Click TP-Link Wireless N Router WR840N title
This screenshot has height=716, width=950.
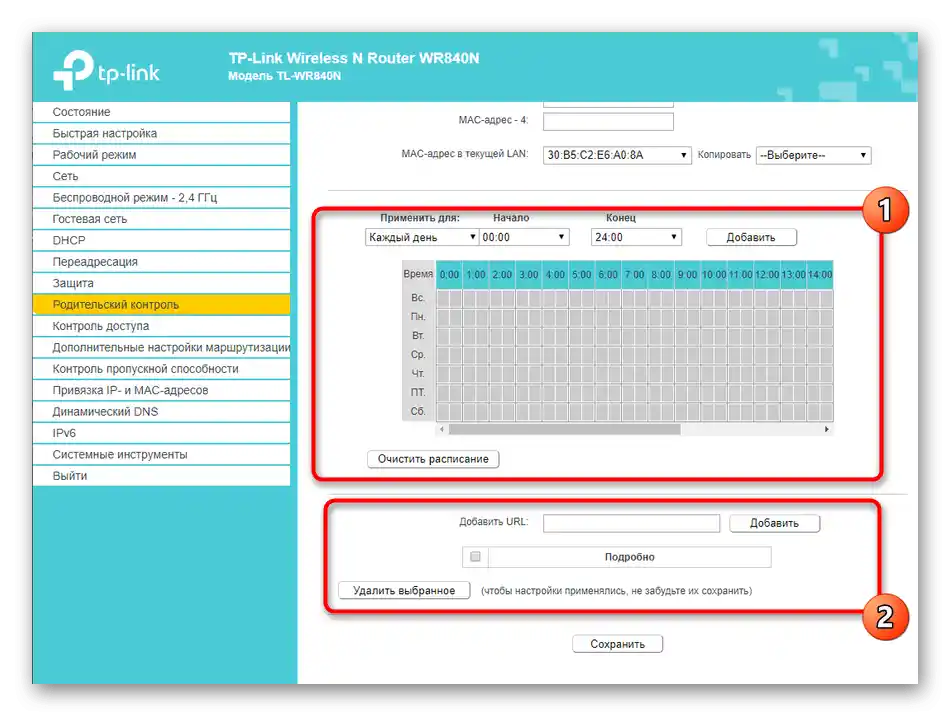click(x=354, y=58)
